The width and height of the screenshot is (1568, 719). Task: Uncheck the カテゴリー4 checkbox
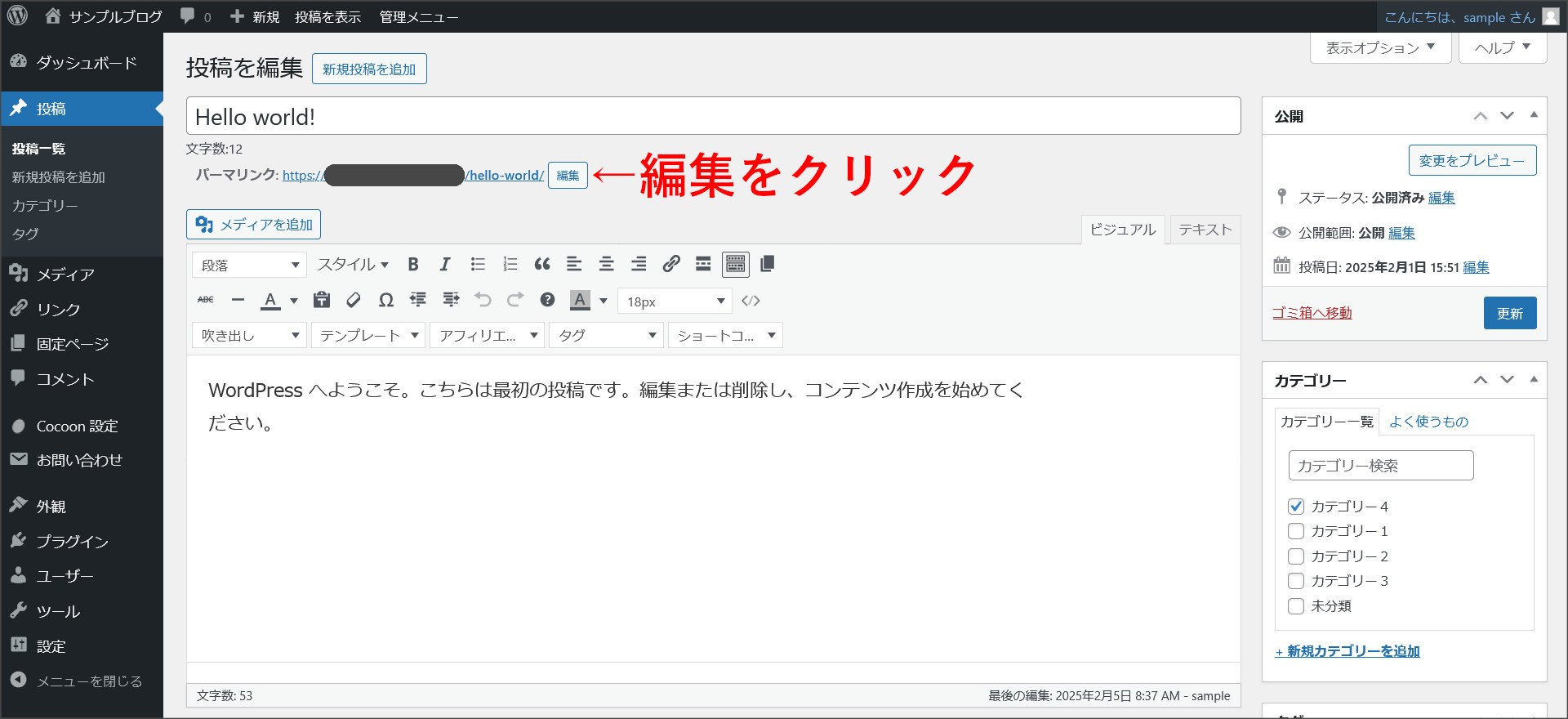(x=1296, y=507)
